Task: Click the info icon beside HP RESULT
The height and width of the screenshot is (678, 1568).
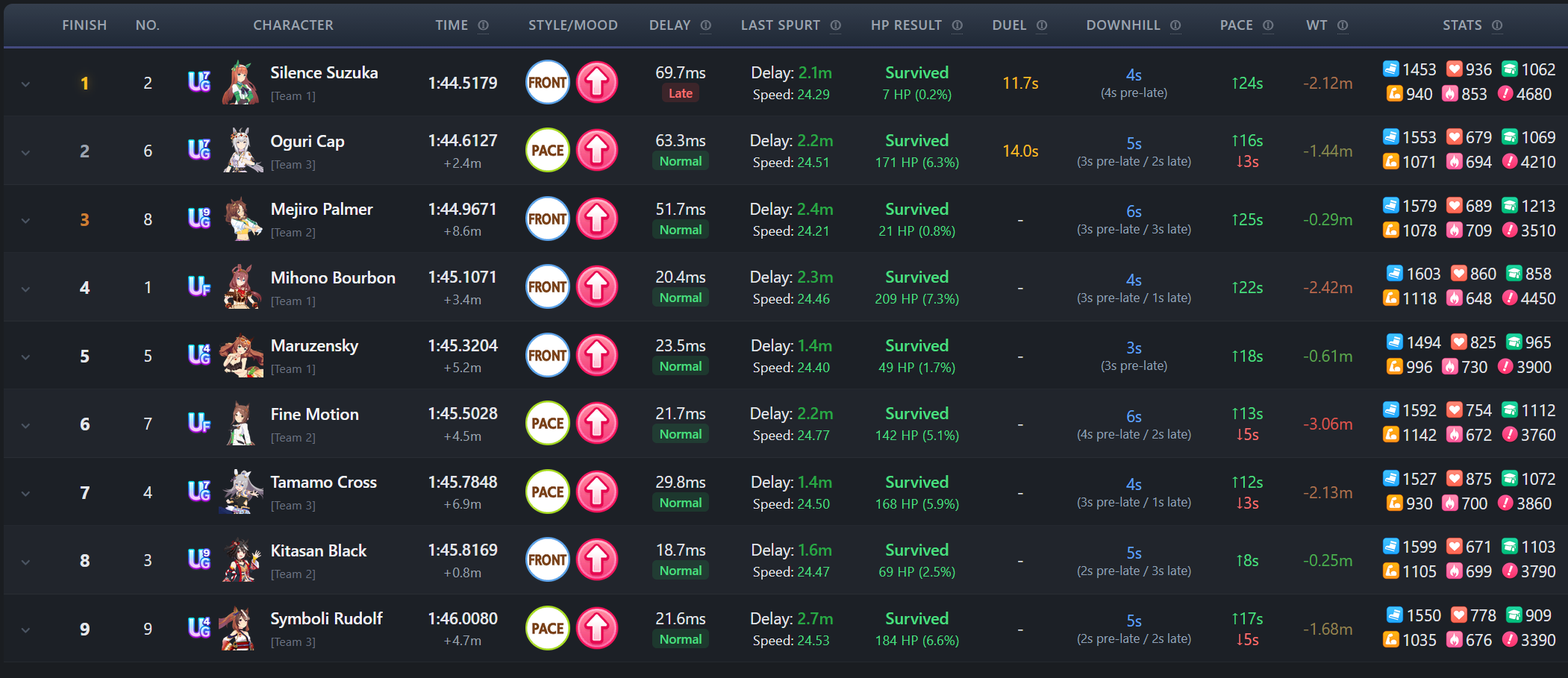Action: 958,25
